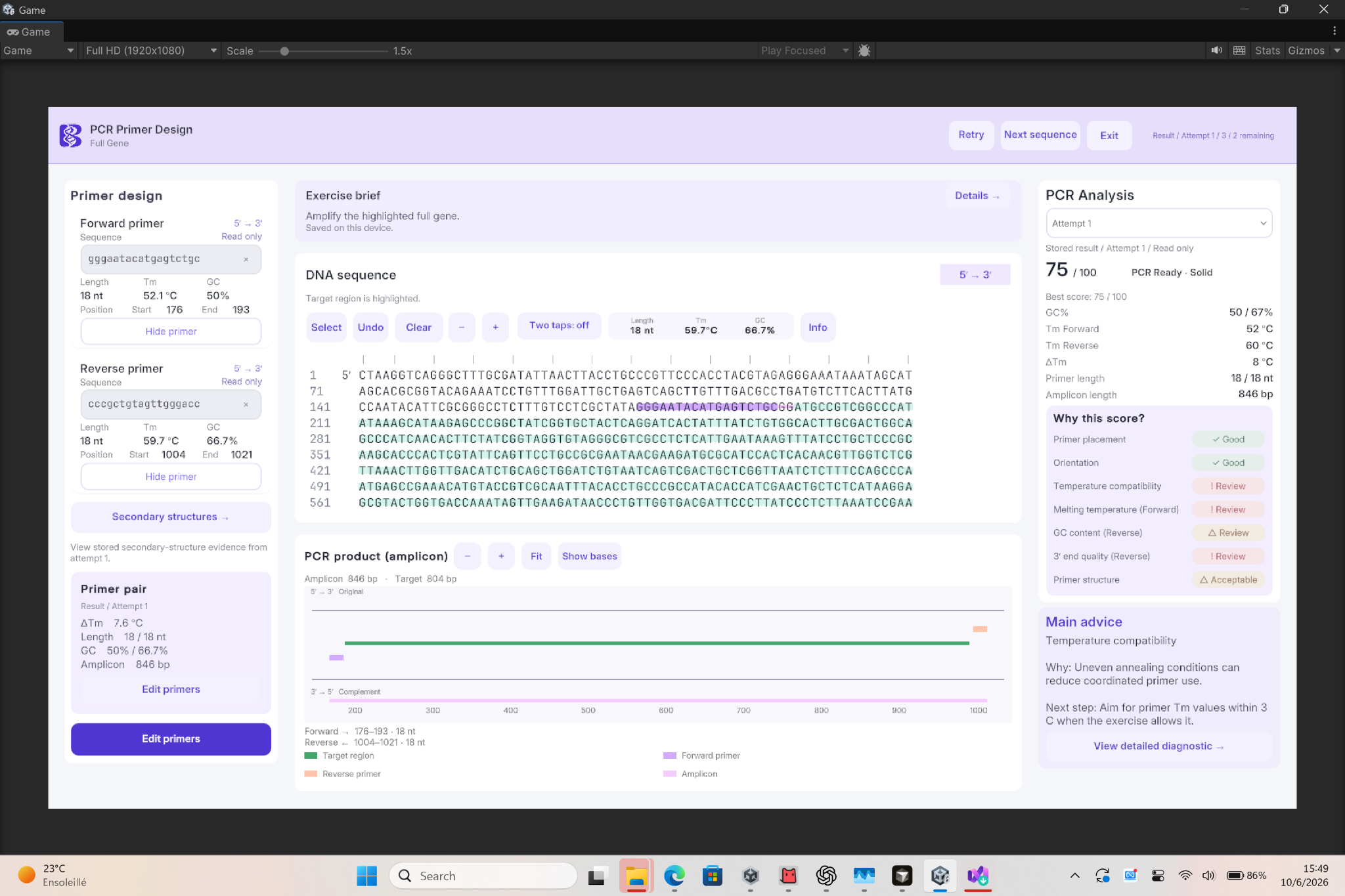Screen dimensions: 1345x896
Task: Open the Full HD resolution dropdown
Action: point(150,51)
